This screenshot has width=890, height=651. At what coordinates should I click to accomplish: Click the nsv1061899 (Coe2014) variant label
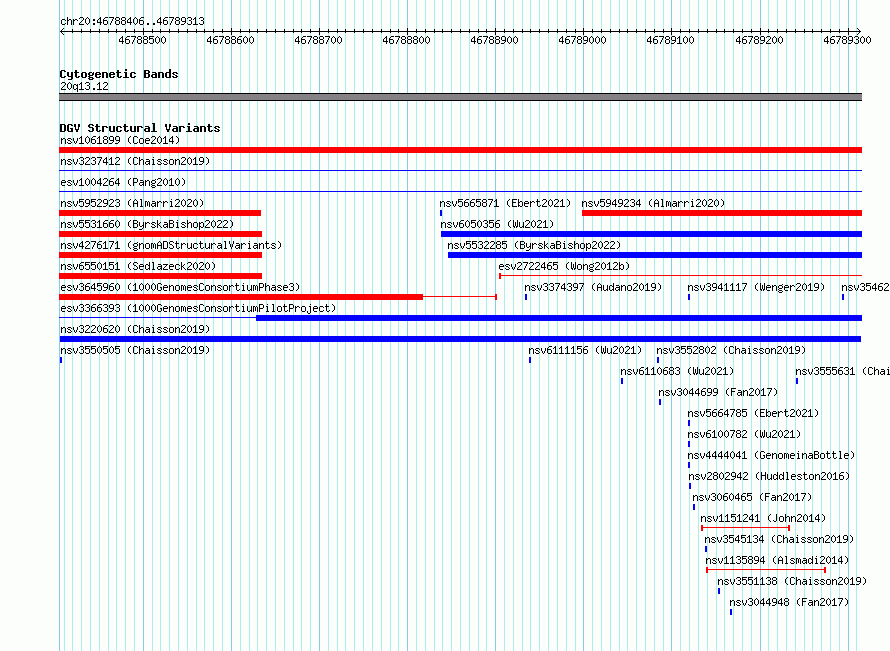click(120, 140)
